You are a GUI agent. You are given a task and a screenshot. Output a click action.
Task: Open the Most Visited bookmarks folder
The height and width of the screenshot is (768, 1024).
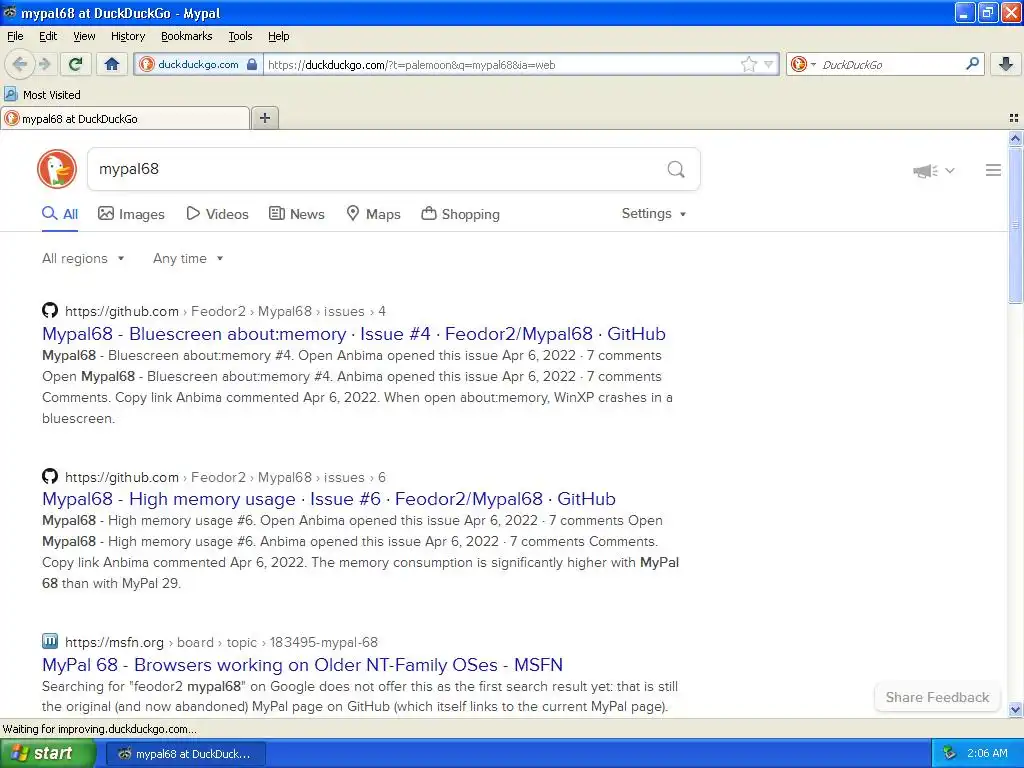tap(42, 95)
